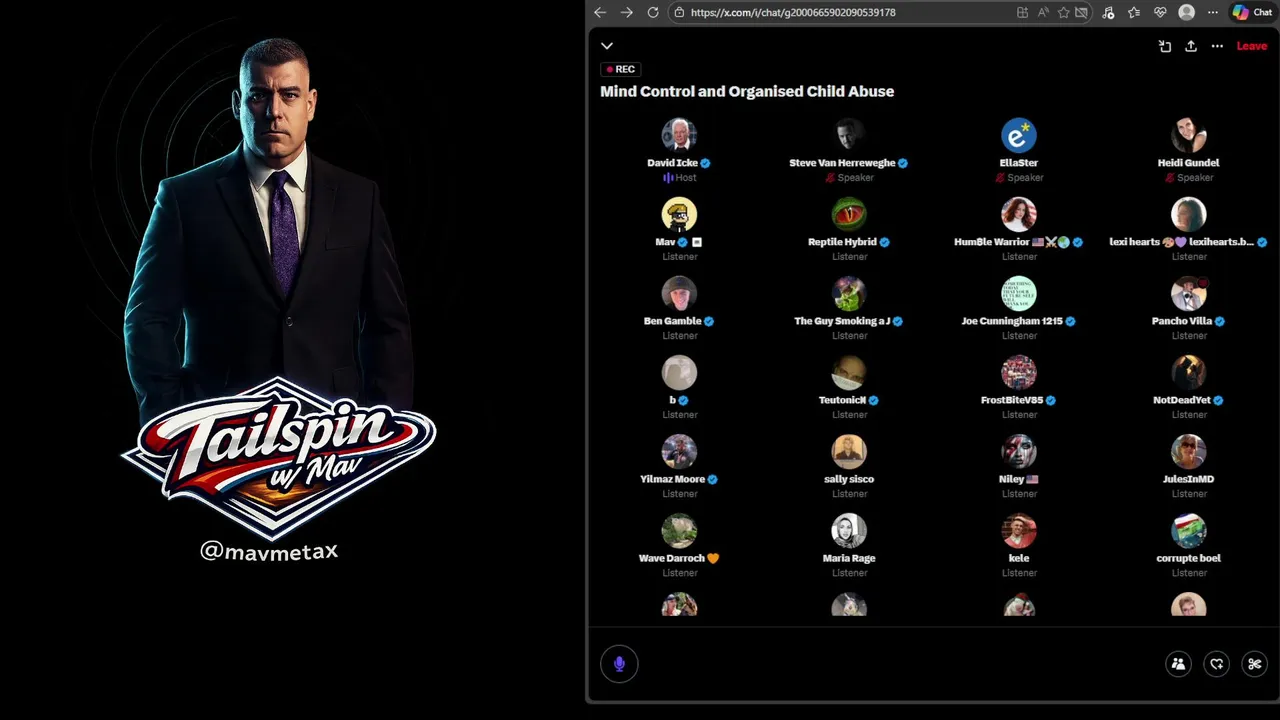Click David Icke's verified badge
Screen dimensions: 1280x720
pyautogui.click(x=705, y=163)
